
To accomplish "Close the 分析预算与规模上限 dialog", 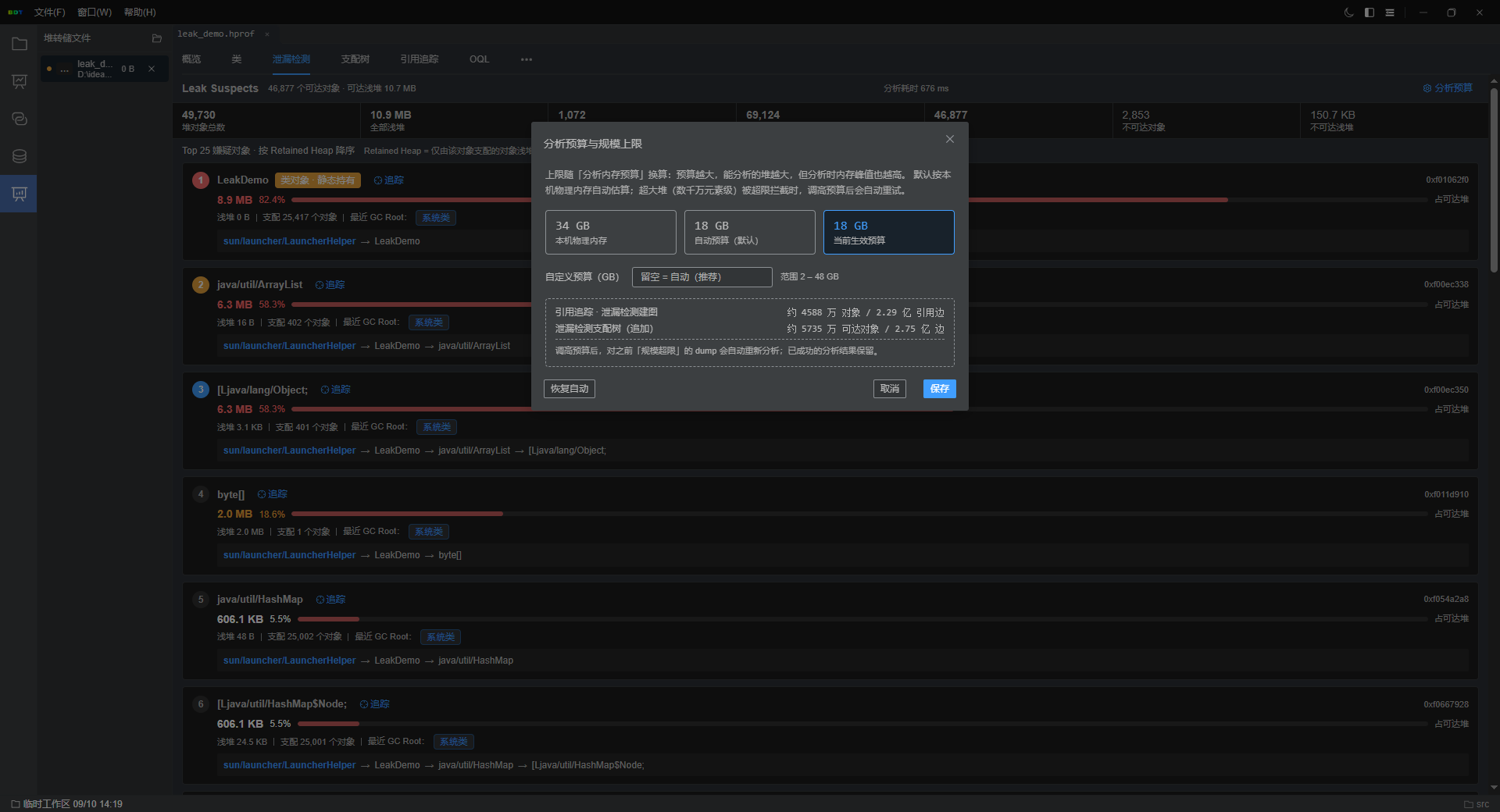I will [950, 139].
